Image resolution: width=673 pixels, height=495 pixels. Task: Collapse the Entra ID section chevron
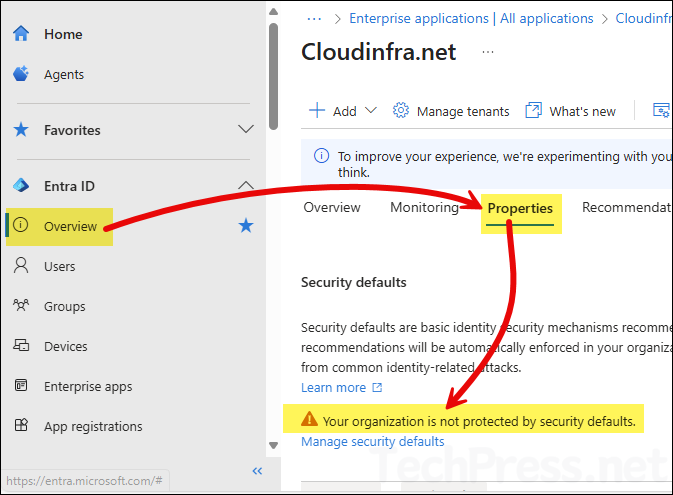tap(246, 185)
